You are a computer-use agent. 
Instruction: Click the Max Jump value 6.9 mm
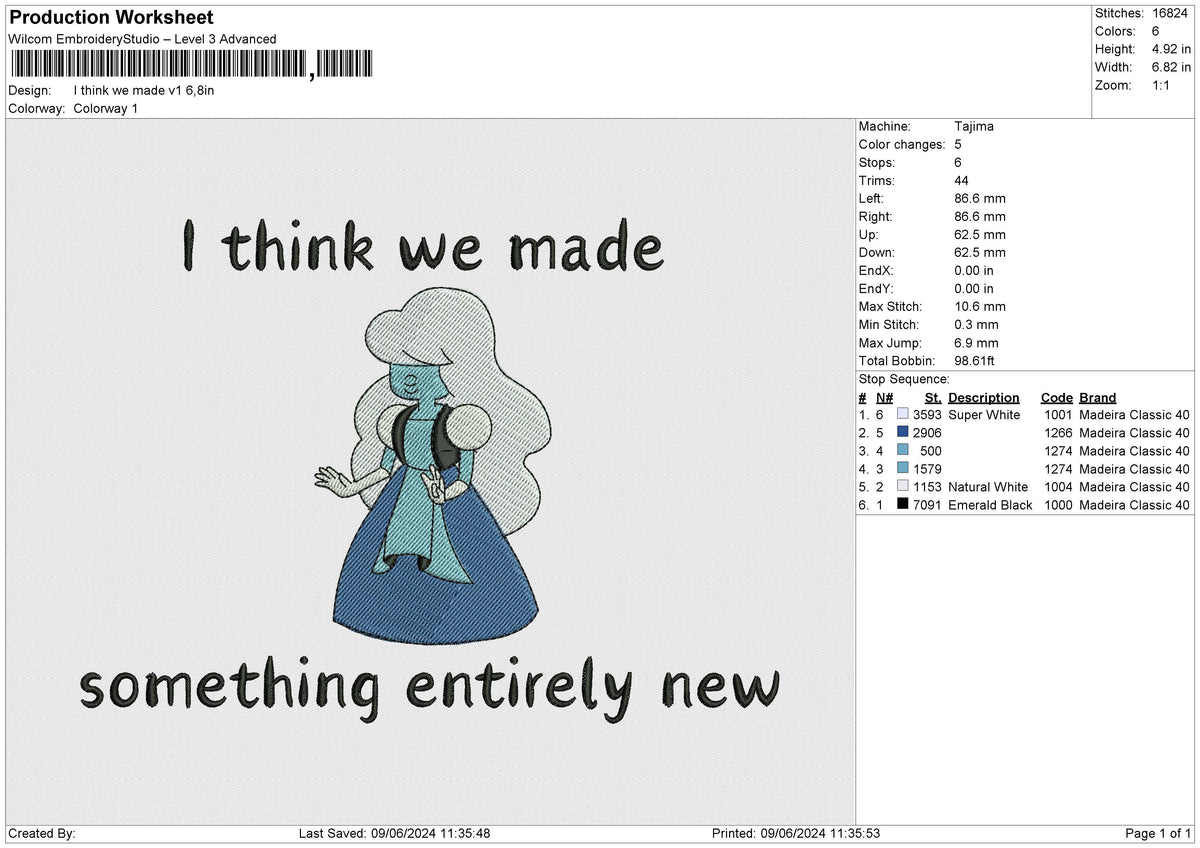pos(977,343)
